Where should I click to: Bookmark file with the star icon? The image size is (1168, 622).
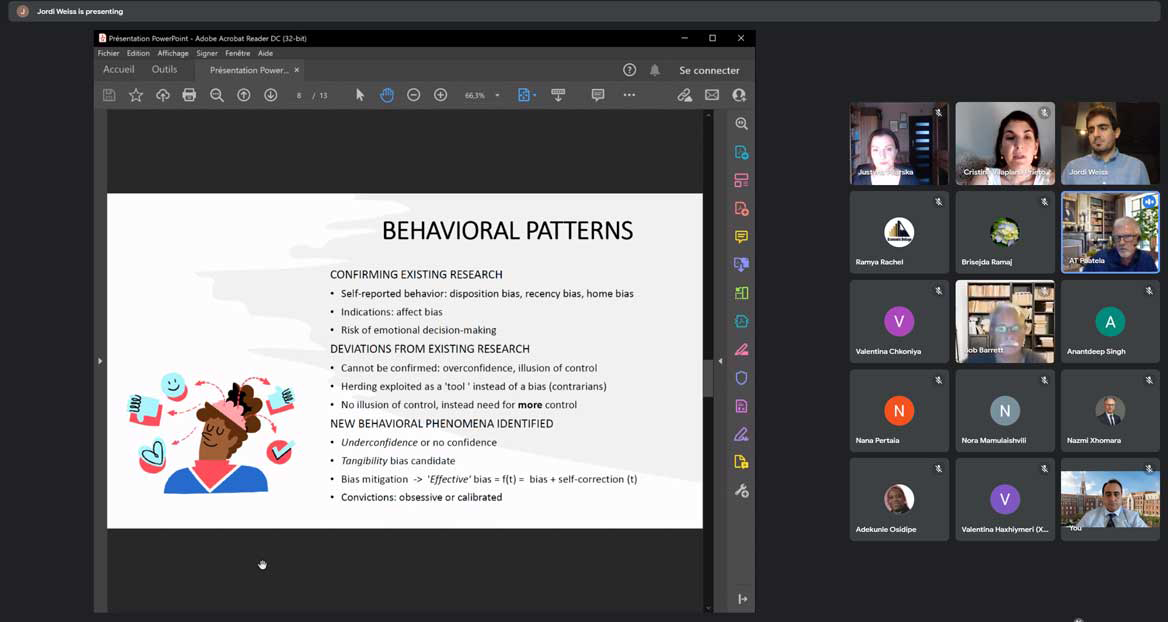click(x=136, y=95)
